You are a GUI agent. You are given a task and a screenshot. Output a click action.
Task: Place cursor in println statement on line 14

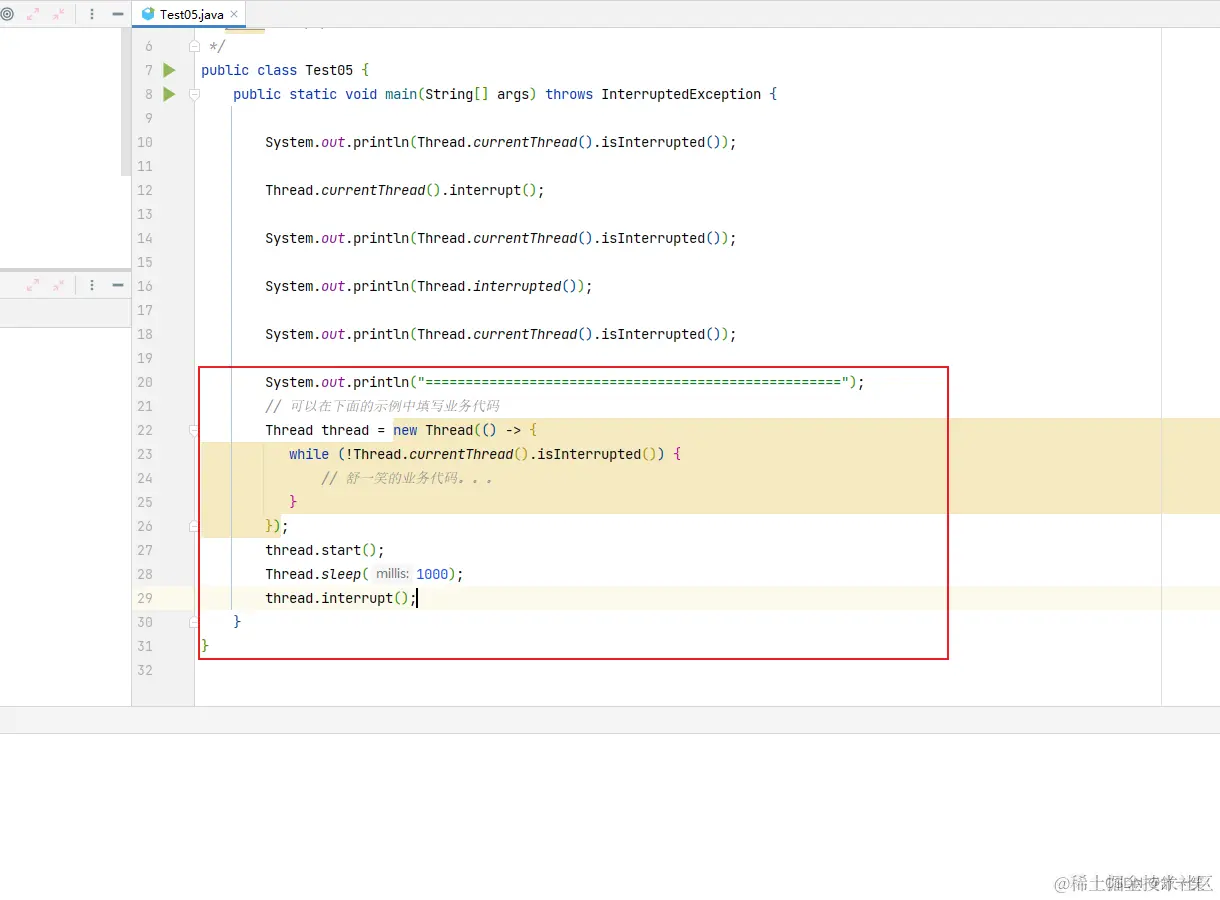point(500,238)
